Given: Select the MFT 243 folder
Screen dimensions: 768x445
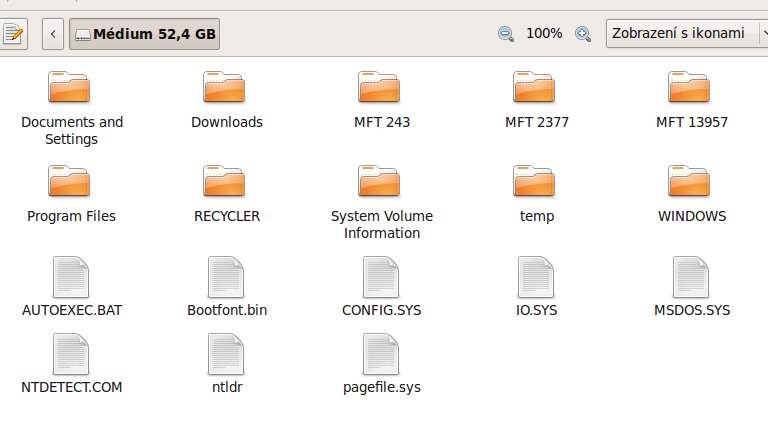Looking at the screenshot, I should point(381,89).
